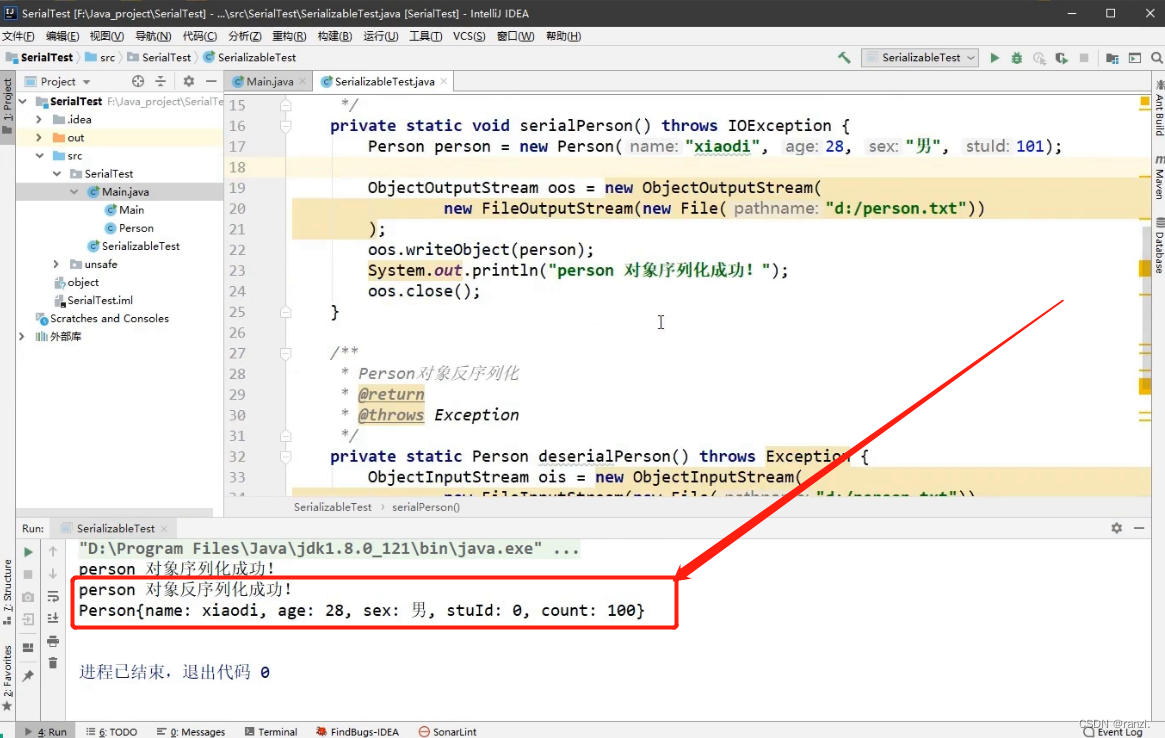
Task: Open the VCS(S) menu
Action: pyautogui.click(x=469, y=36)
